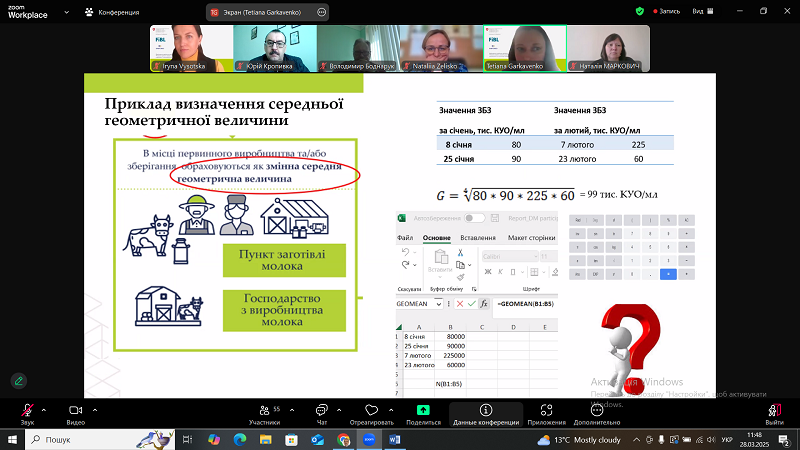Click the Excel redo arrow

pos(405,265)
